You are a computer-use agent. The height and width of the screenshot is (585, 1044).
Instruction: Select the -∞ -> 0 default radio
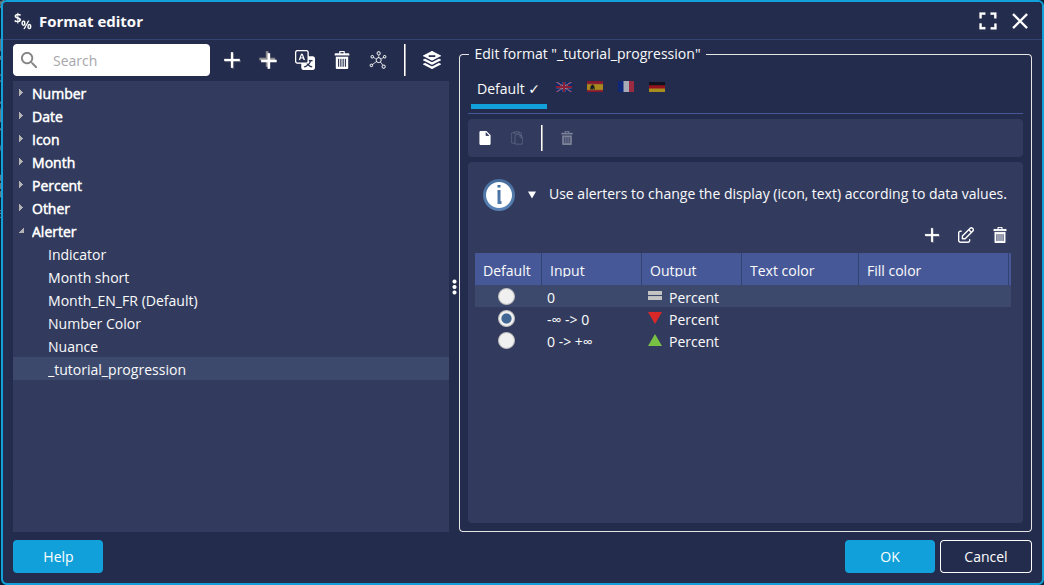(x=506, y=319)
